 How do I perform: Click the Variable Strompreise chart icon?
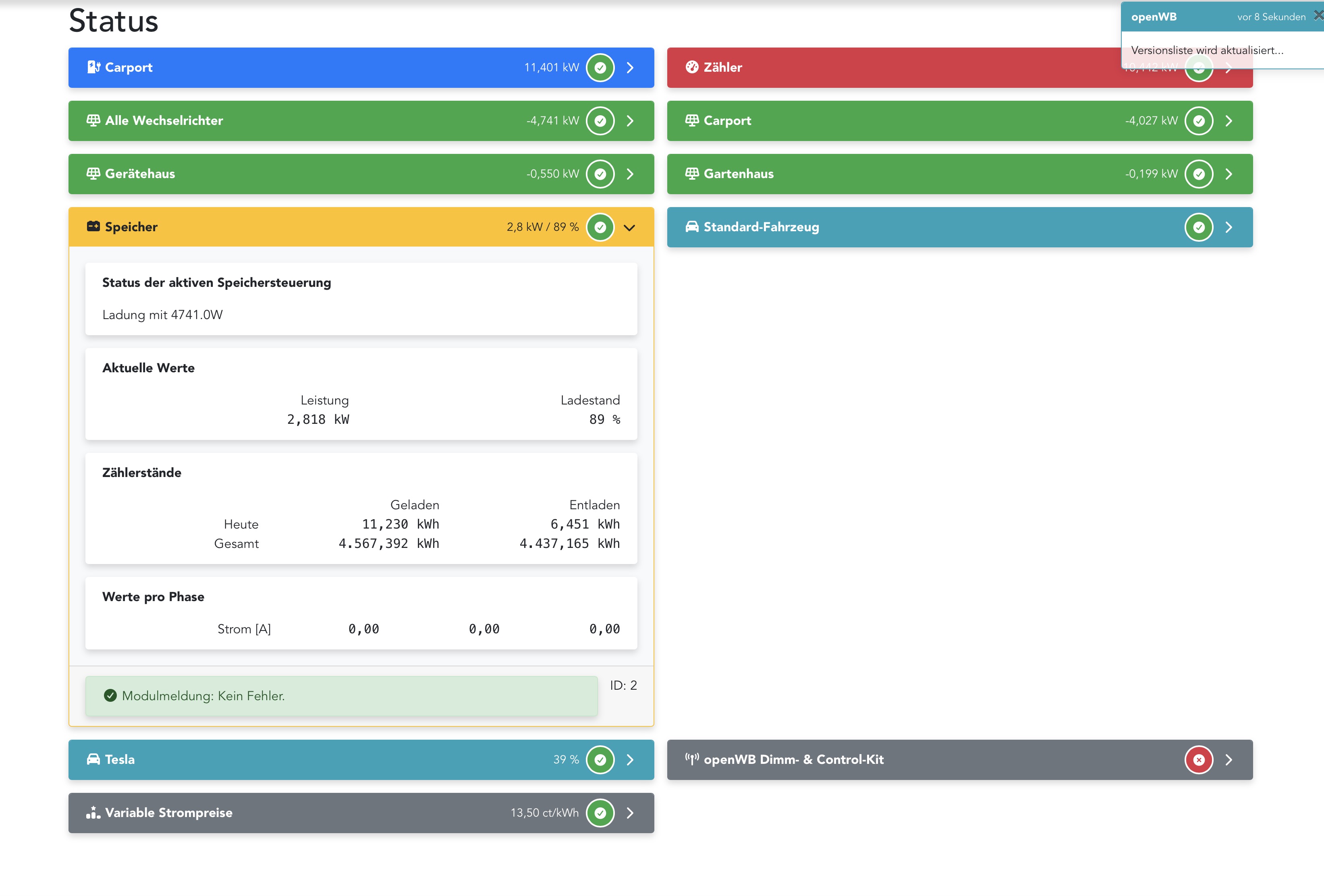pos(93,813)
